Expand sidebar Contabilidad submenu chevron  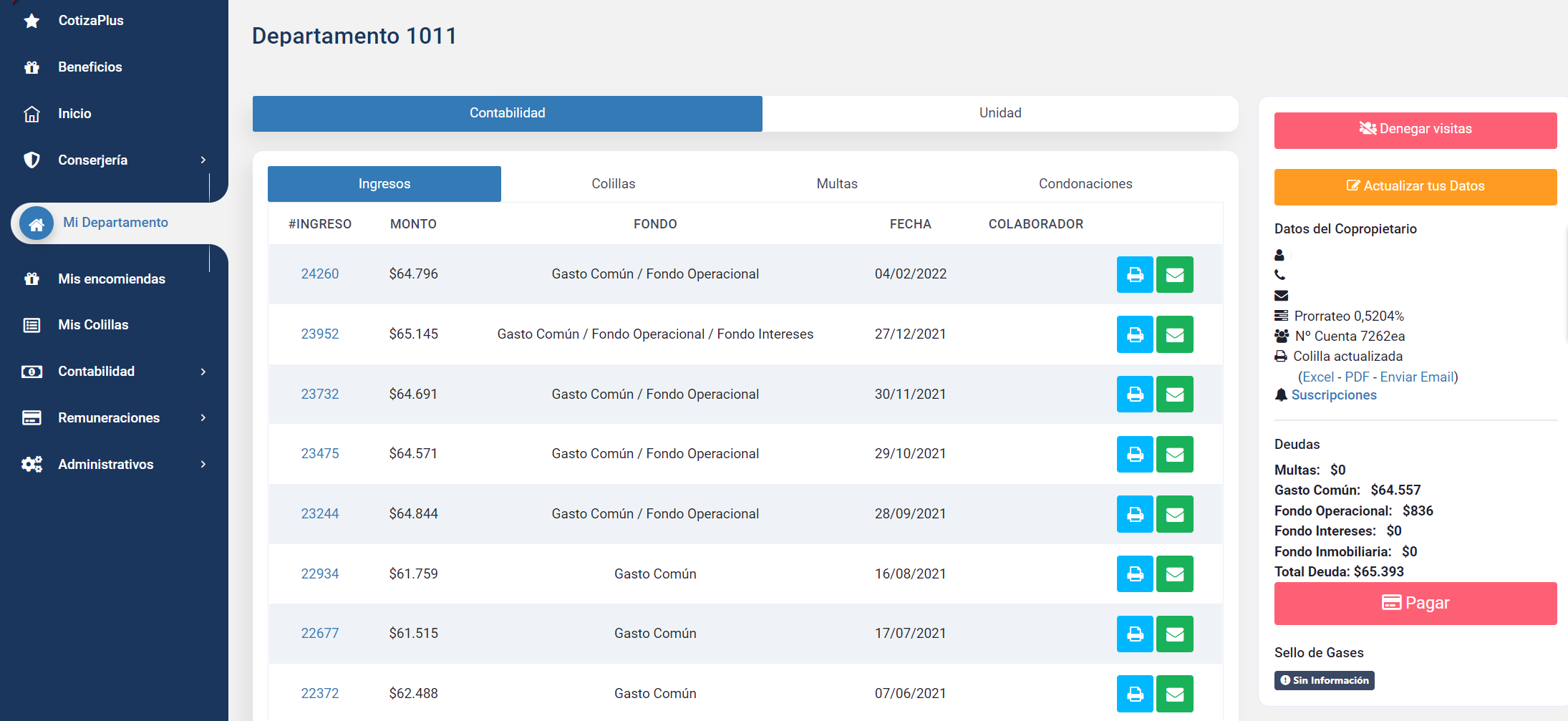coord(203,372)
